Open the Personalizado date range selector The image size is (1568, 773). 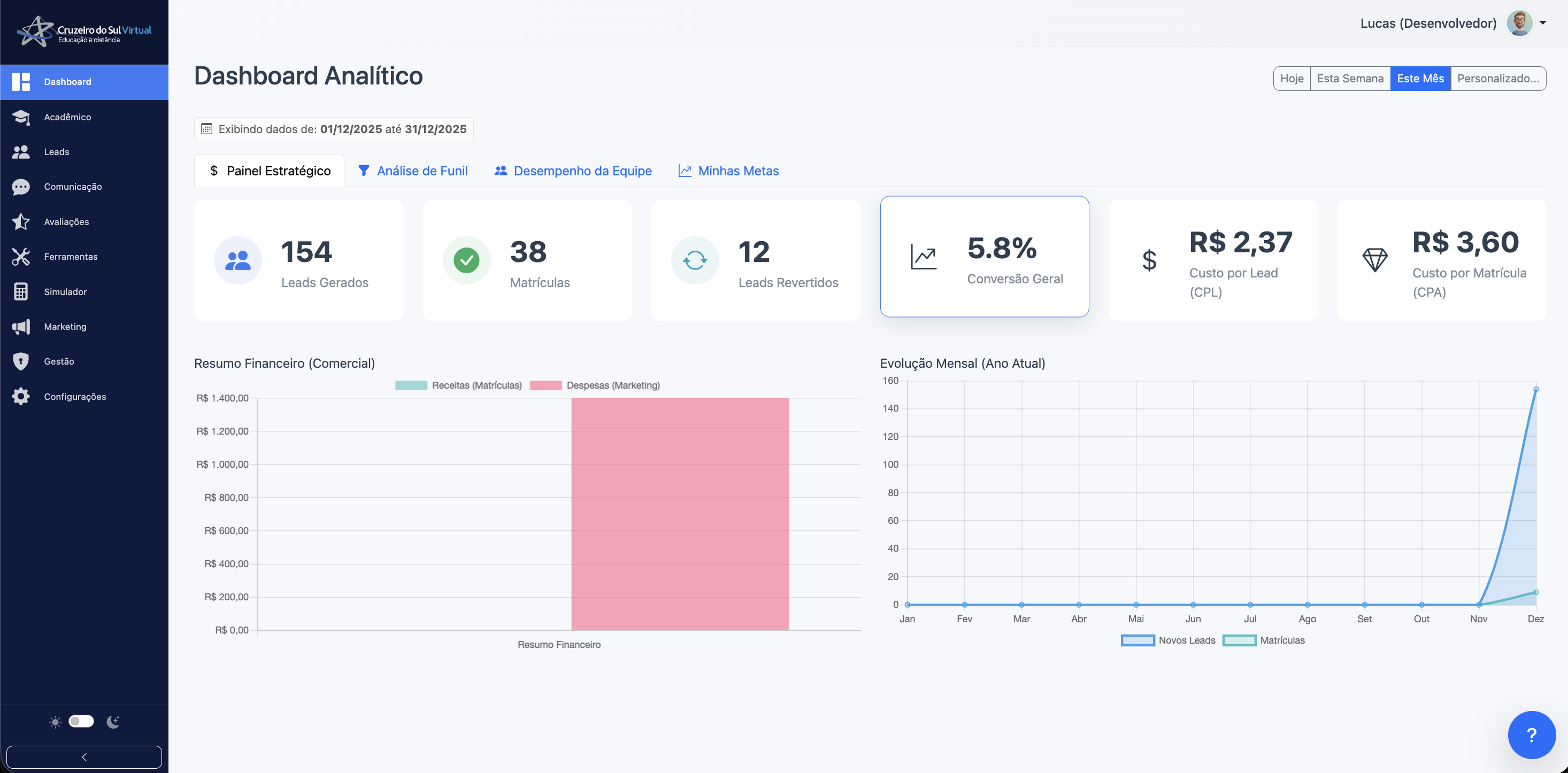pyautogui.click(x=1498, y=78)
